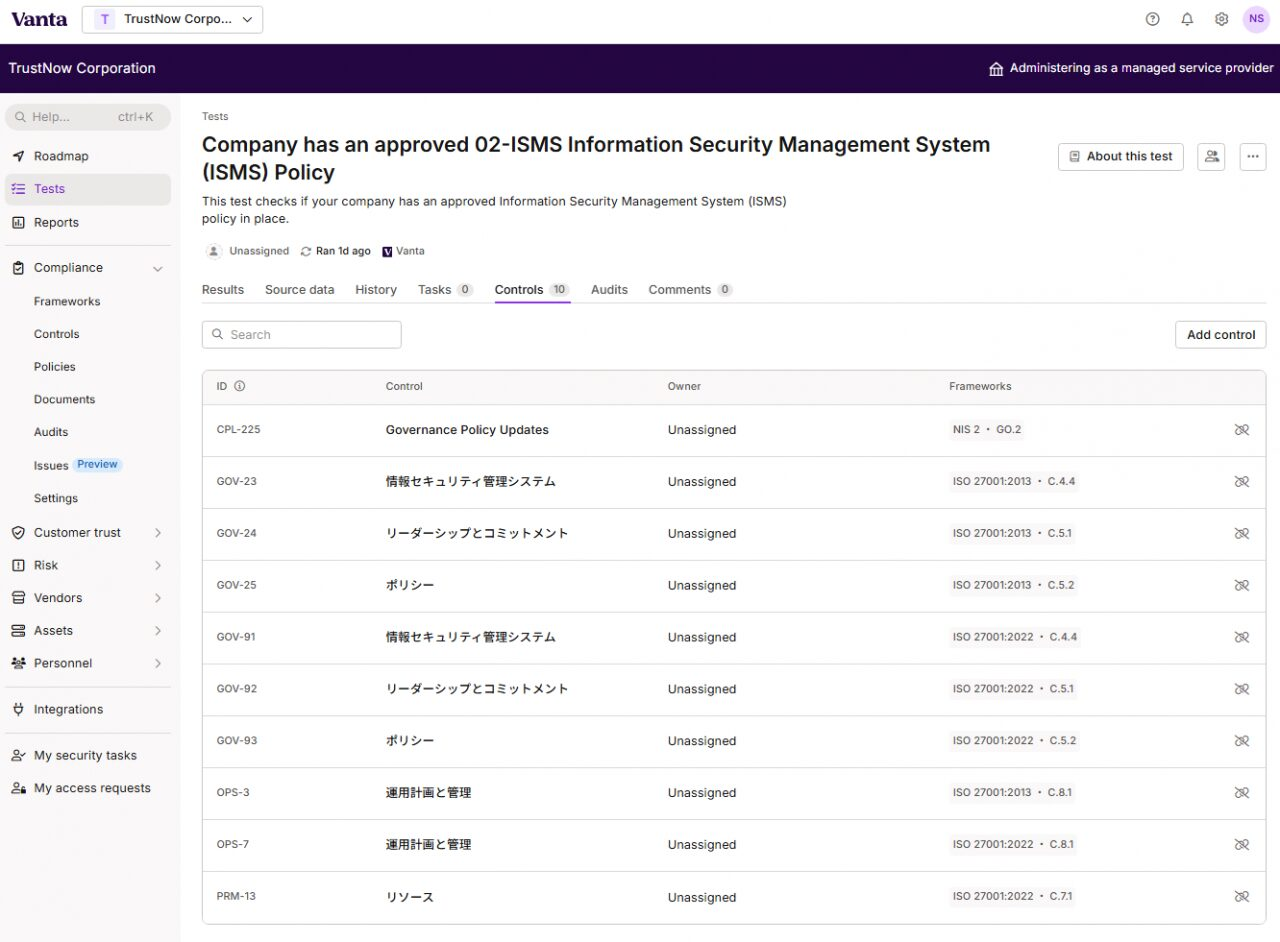
Task: Unlink control OPS-3 with its unlink icon
Action: 1242,793
